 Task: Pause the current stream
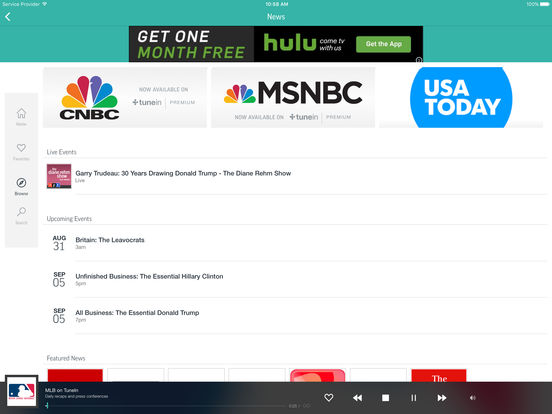414,397
